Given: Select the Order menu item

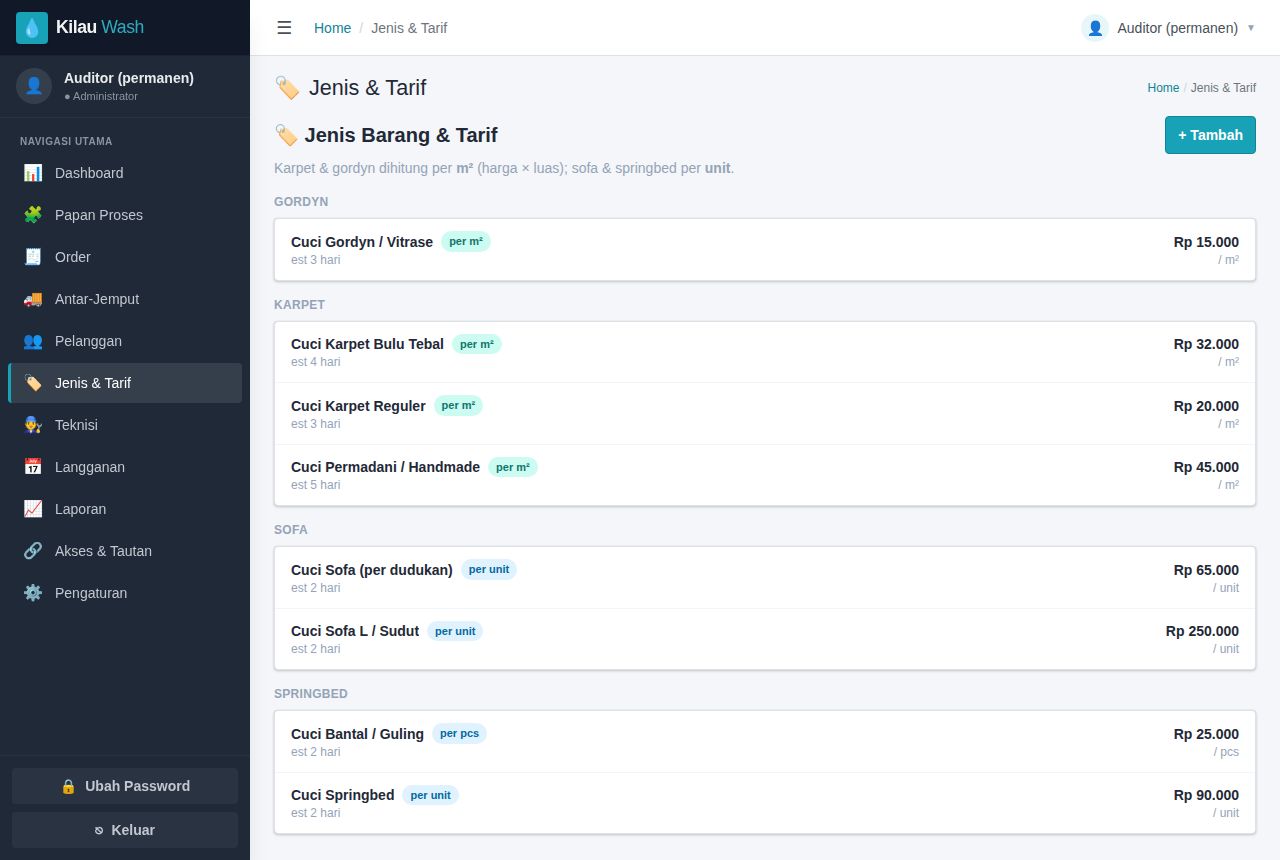Looking at the screenshot, I should tap(125, 257).
